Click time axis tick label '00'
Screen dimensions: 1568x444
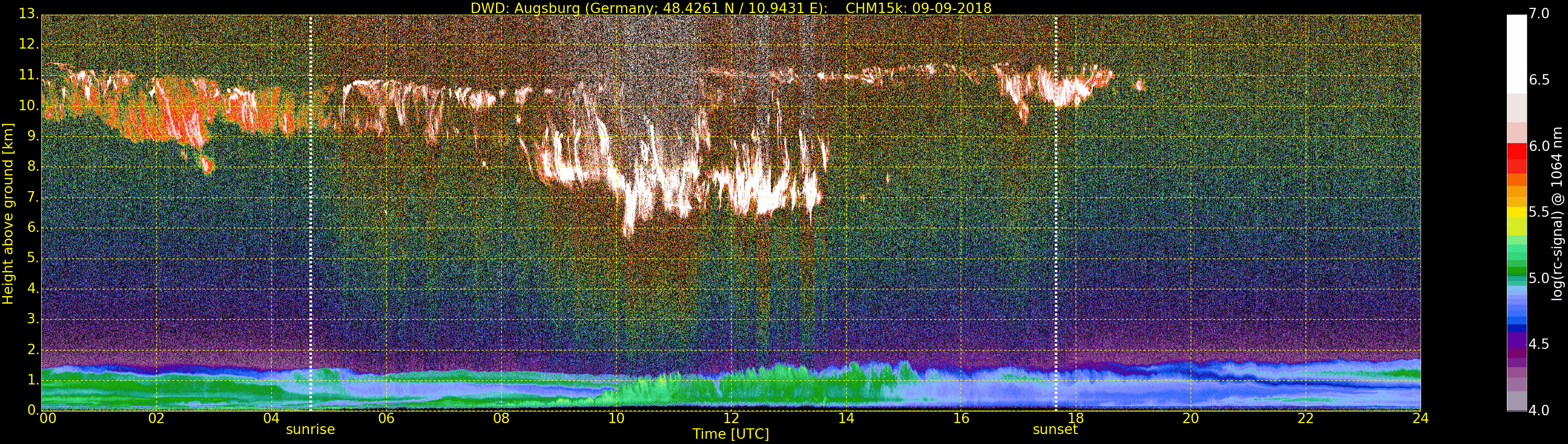[x=48, y=418]
